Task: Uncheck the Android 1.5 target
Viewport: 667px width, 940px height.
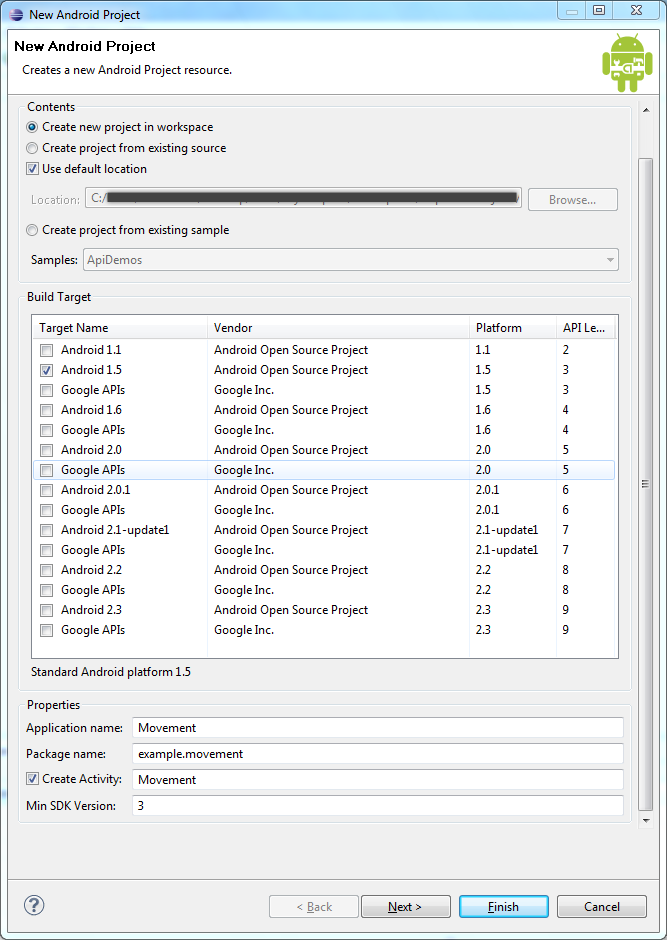Action: 46,370
